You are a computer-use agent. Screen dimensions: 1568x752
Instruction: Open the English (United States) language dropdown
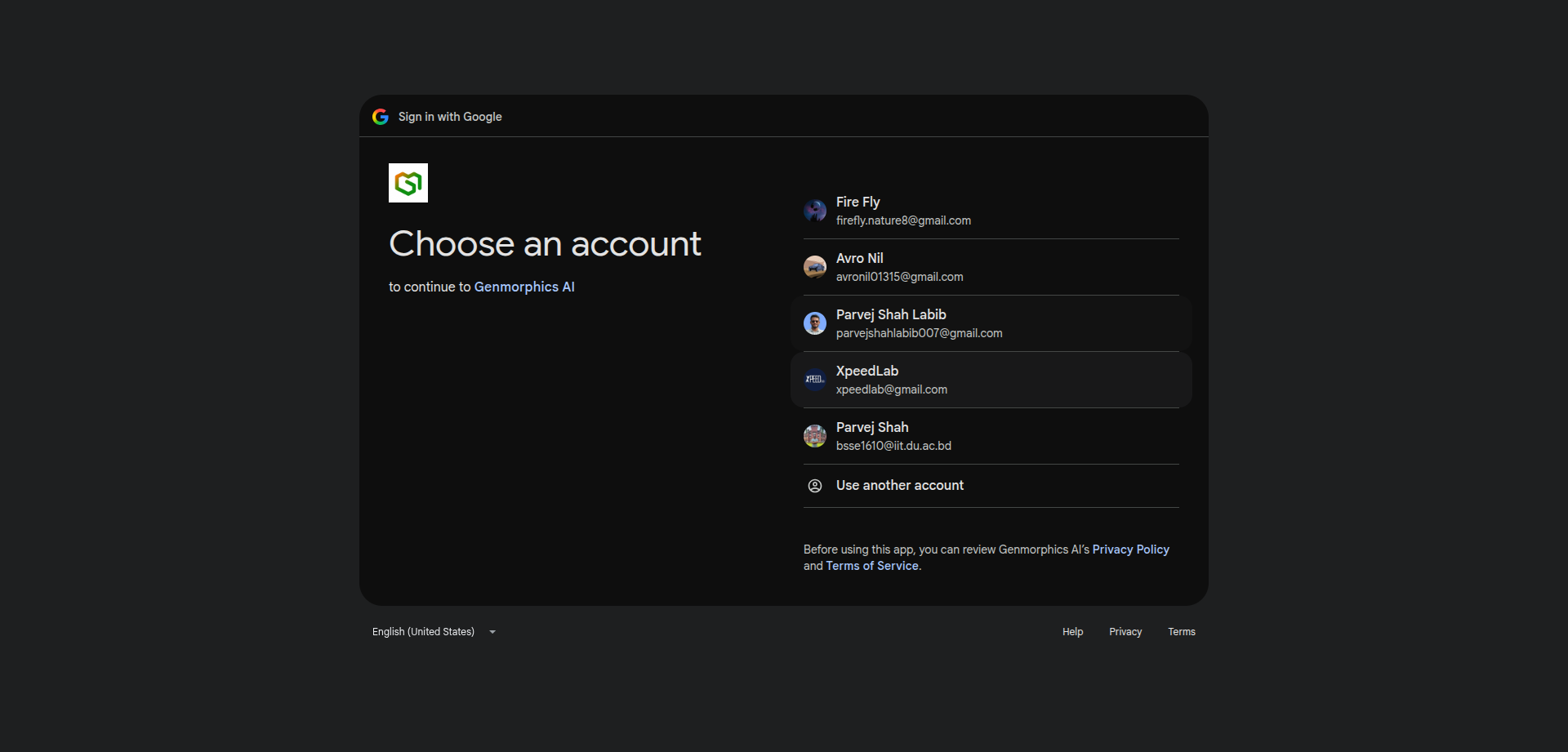(x=434, y=632)
